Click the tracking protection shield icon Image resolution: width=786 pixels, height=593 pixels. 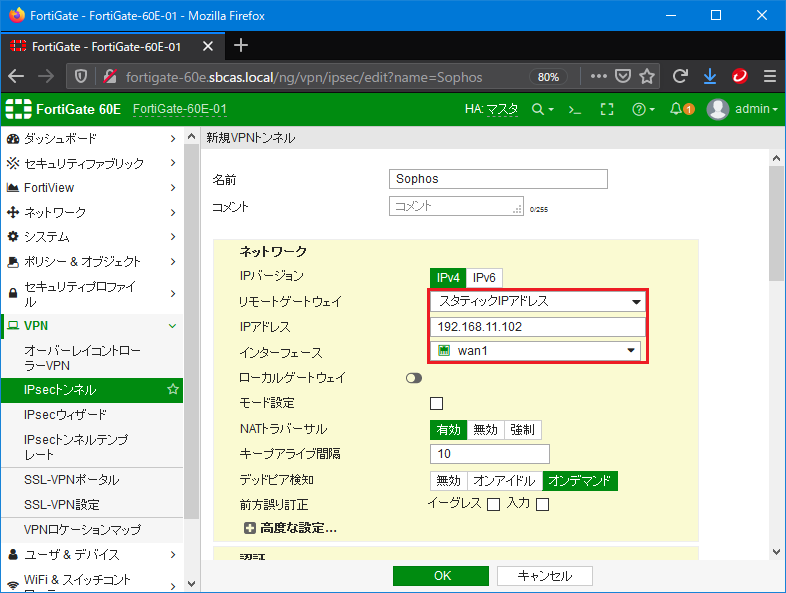[81, 76]
